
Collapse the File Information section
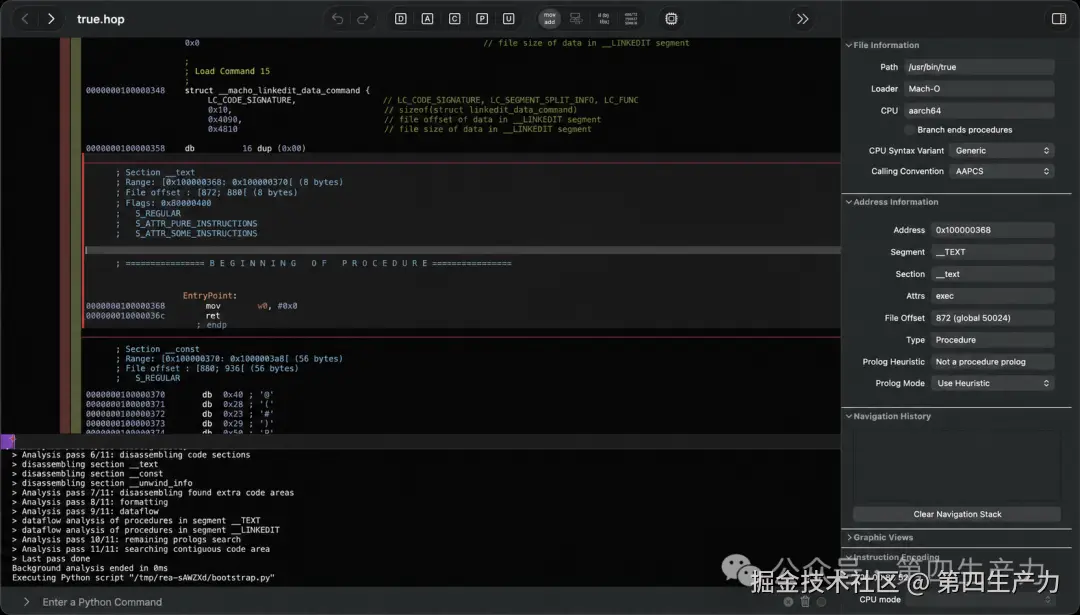[x=849, y=45]
